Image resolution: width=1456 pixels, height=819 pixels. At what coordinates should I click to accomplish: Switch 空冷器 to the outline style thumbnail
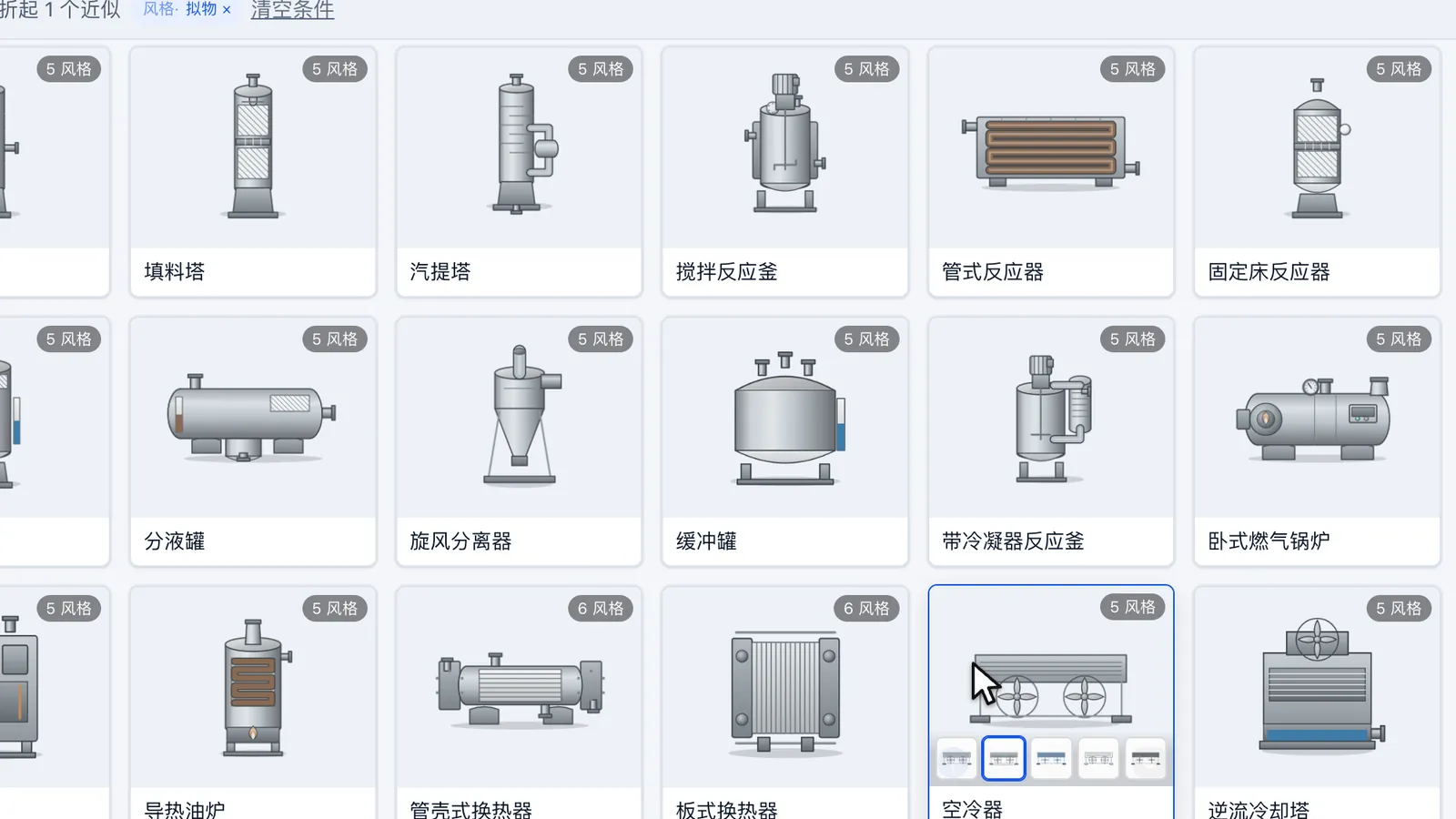click(x=1098, y=759)
